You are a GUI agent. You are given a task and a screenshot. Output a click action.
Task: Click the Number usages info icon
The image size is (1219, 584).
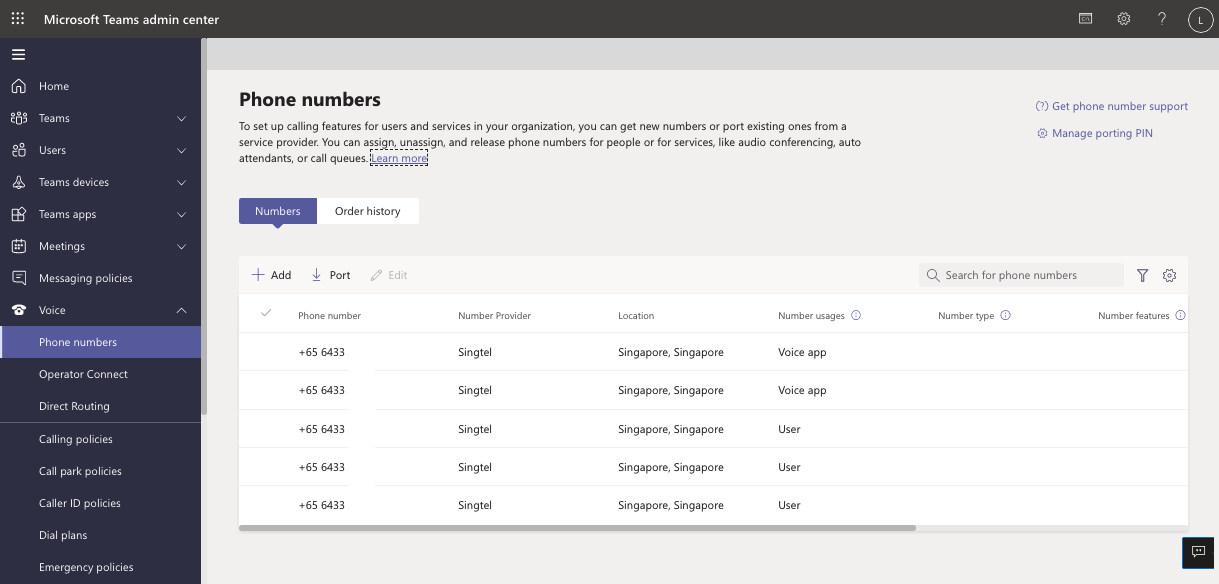(x=856, y=315)
